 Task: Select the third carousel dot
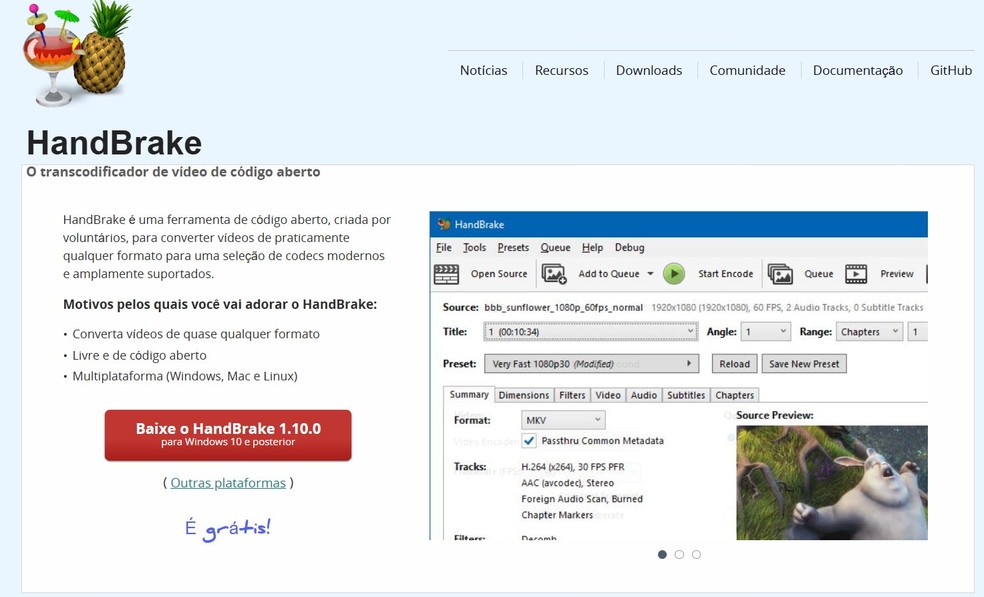696,554
